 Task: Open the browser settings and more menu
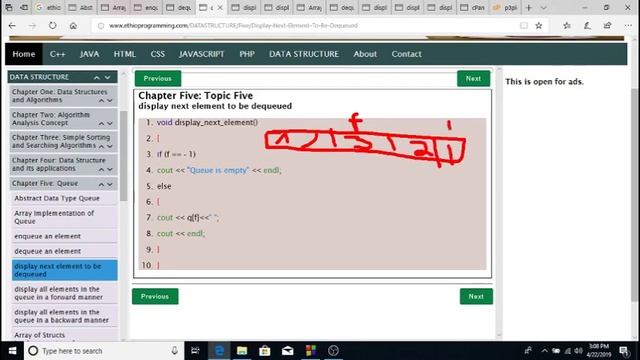628,25
